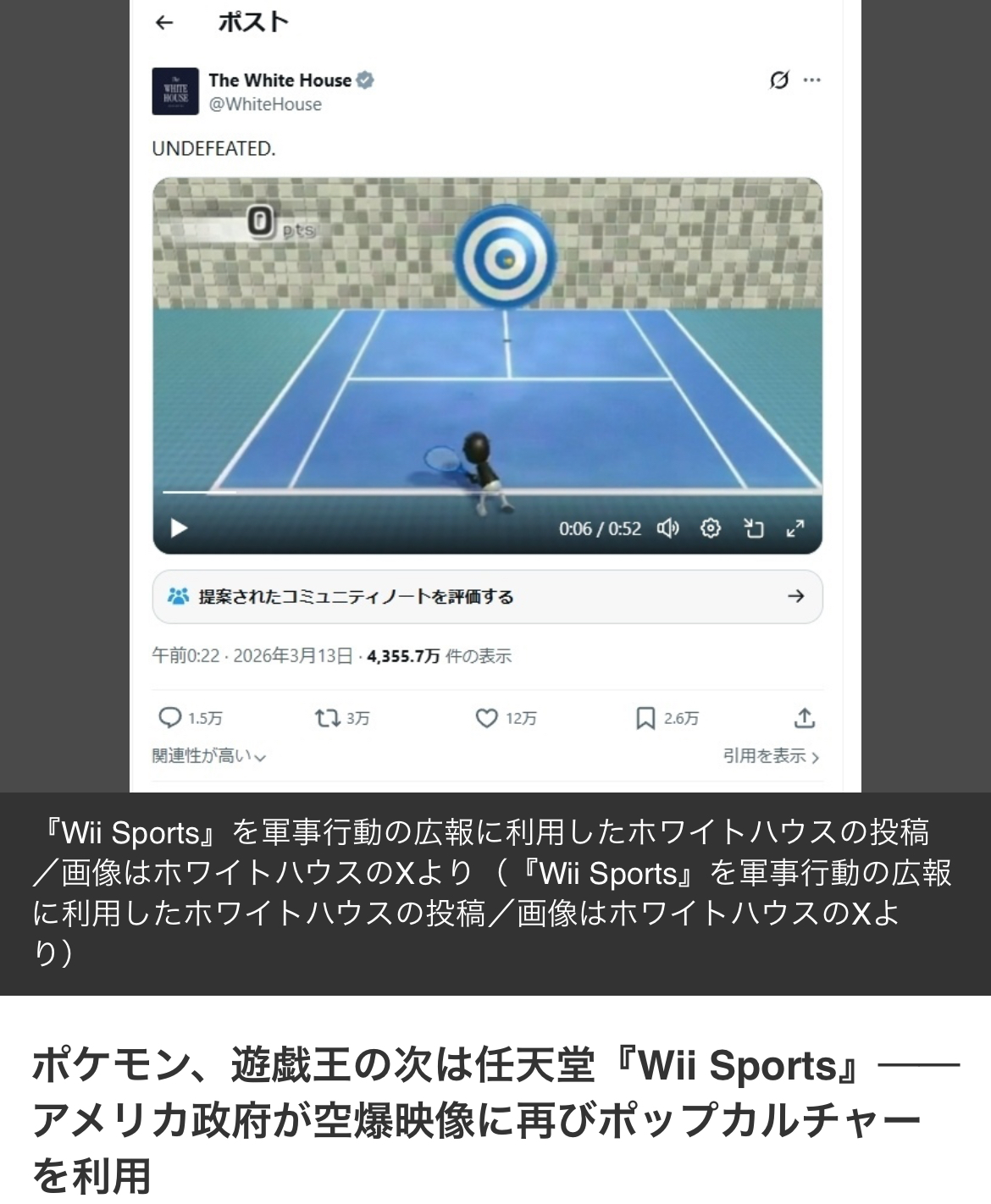Viewport: 991px width, 1204px height.
Task: Click the Grok slash-circle icon
Action: [778, 80]
